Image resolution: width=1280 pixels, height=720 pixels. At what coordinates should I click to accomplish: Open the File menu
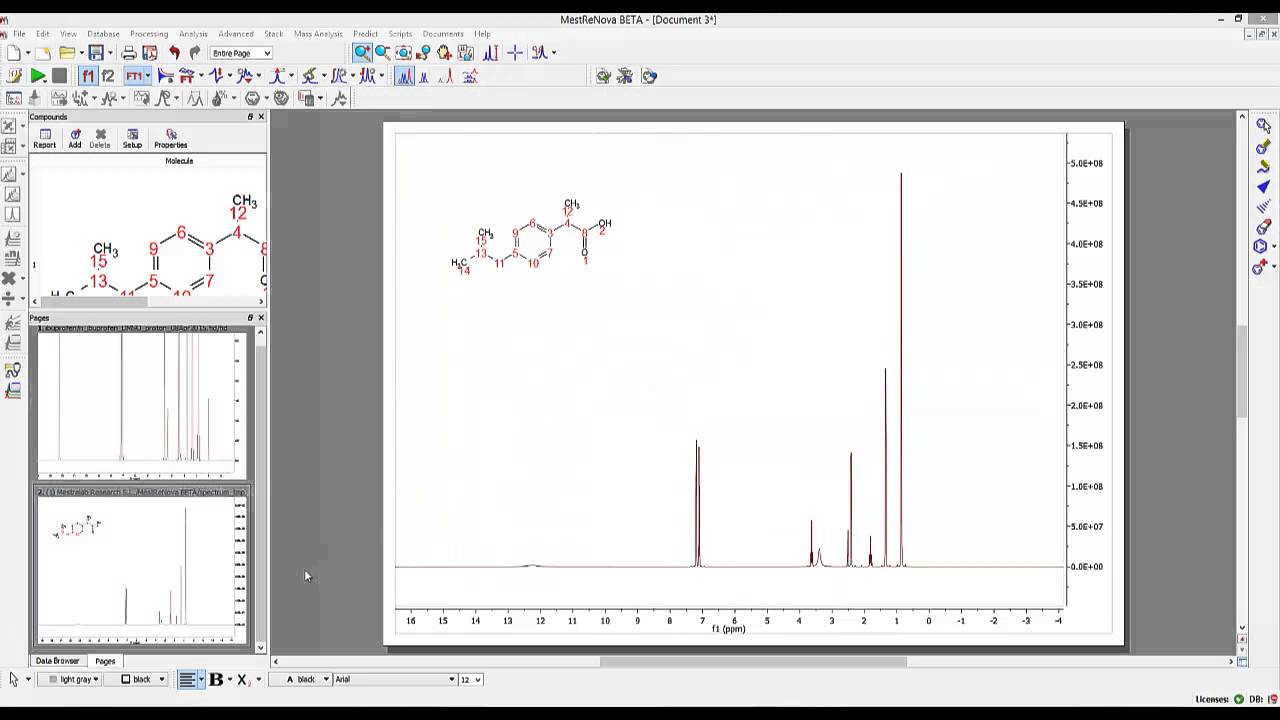[19, 34]
